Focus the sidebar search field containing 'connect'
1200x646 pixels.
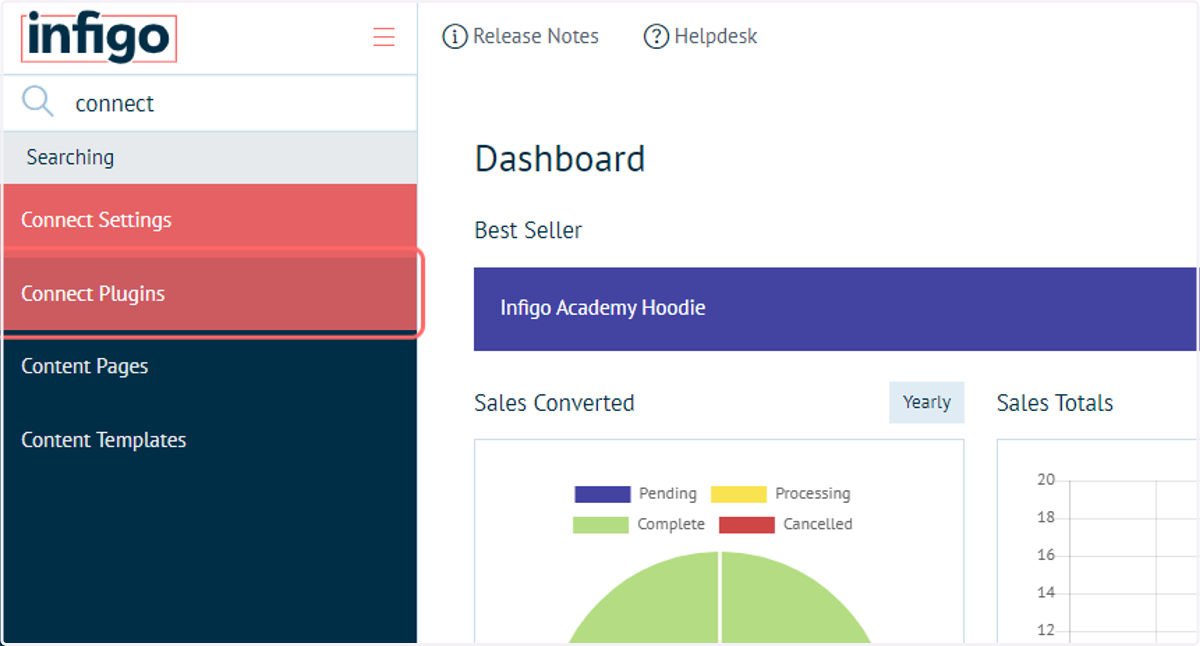210,103
